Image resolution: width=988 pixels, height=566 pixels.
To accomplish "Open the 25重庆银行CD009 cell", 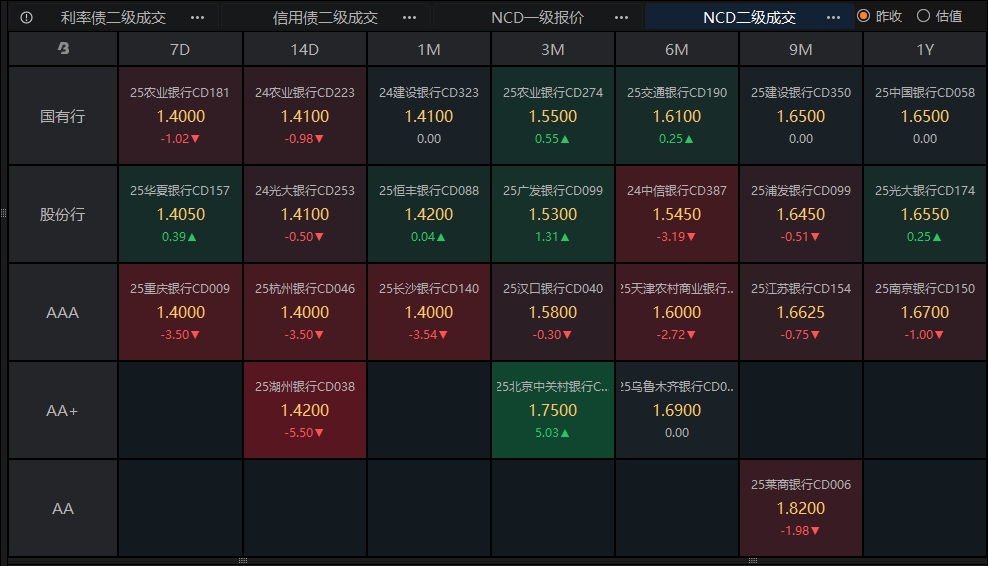I will coord(180,312).
